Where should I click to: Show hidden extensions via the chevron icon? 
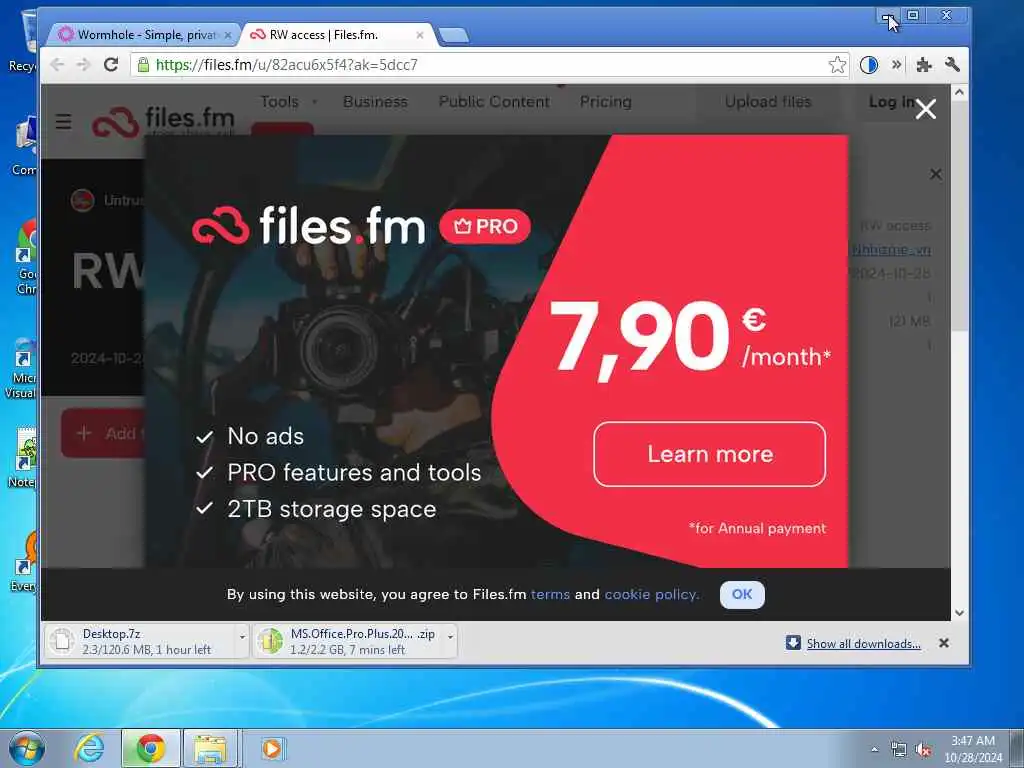tap(897, 64)
